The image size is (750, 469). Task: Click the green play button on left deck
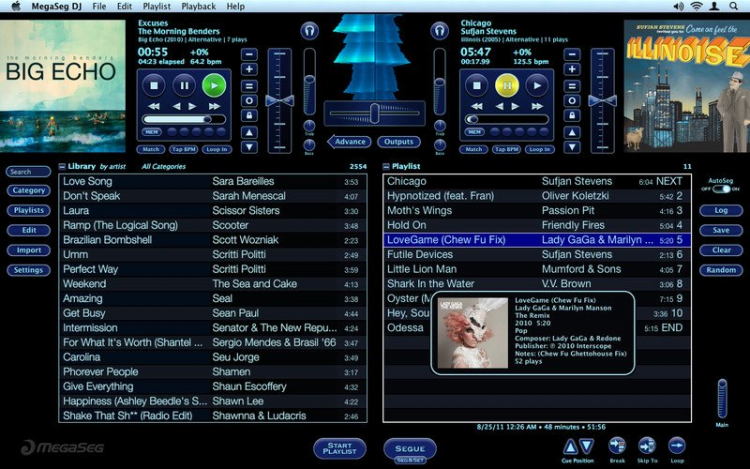[x=214, y=86]
